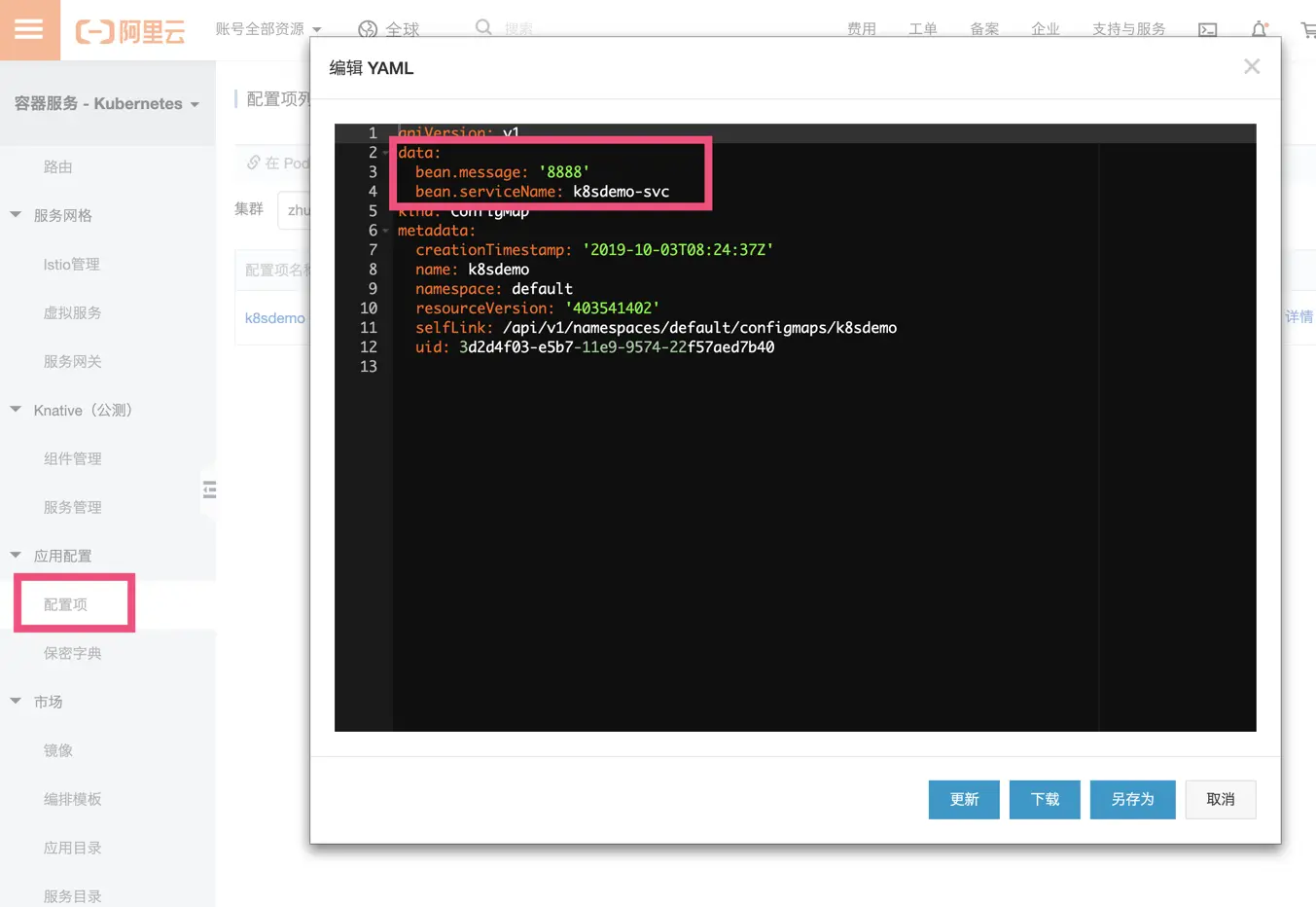Click the 取消 button

click(x=1221, y=799)
